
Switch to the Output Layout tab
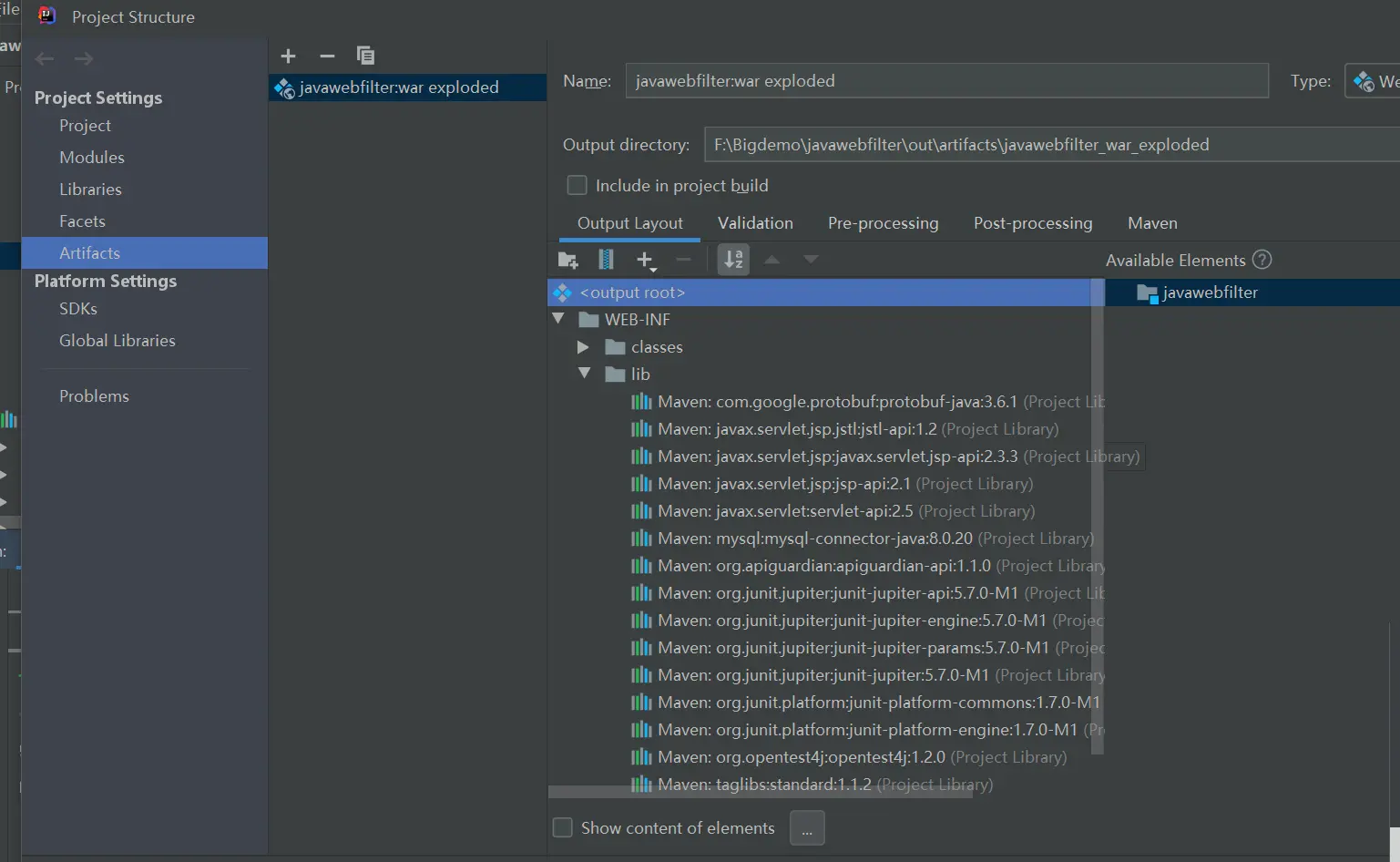coord(629,223)
